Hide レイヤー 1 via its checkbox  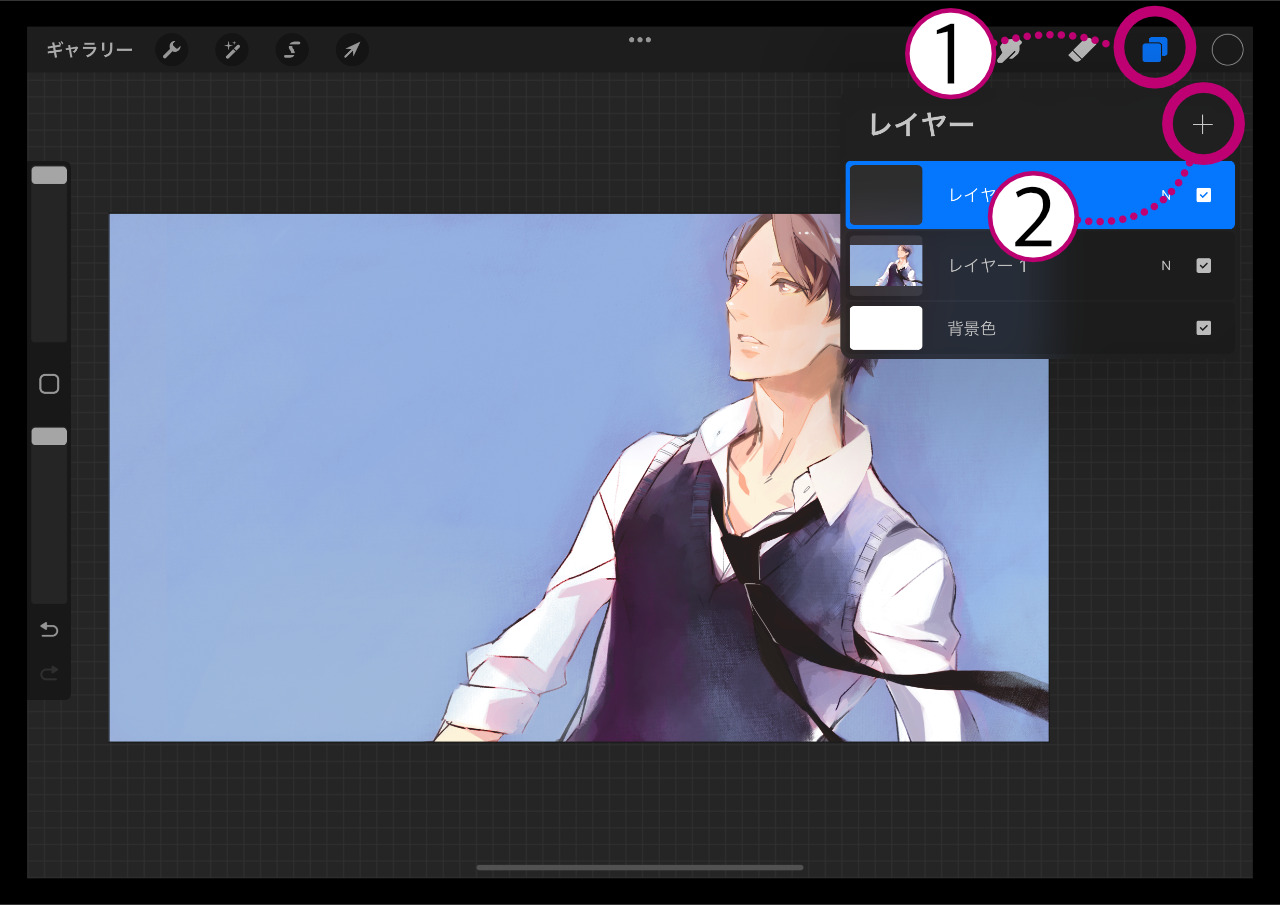tap(1204, 266)
